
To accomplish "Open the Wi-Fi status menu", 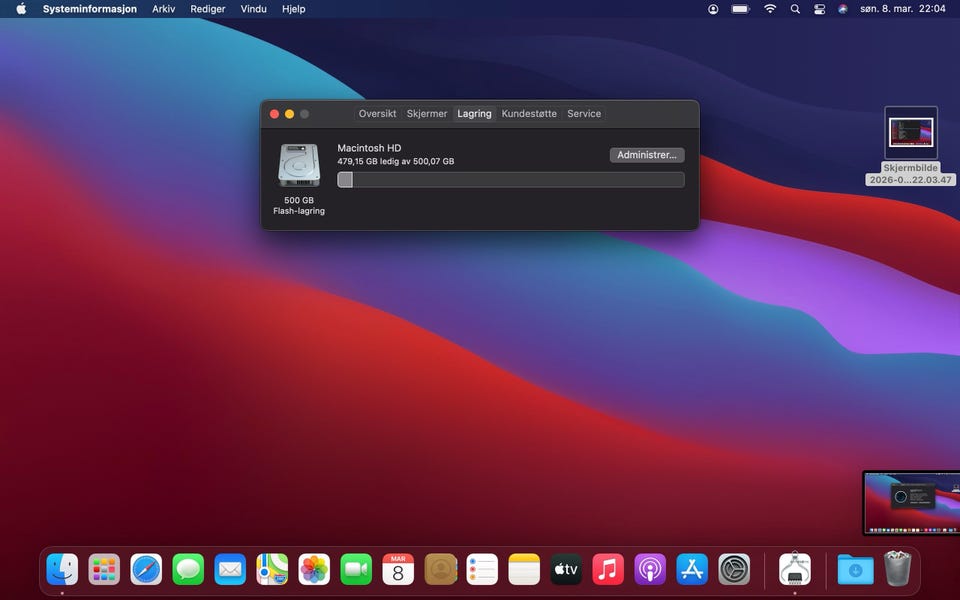I will pyautogui.click(x=769, y=9).
